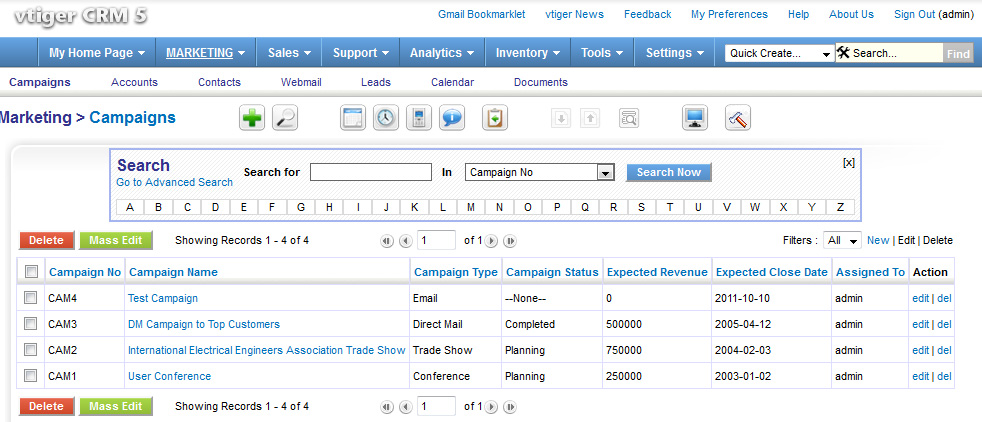
Task: Open the world clock icon
Action: (386, 118)
